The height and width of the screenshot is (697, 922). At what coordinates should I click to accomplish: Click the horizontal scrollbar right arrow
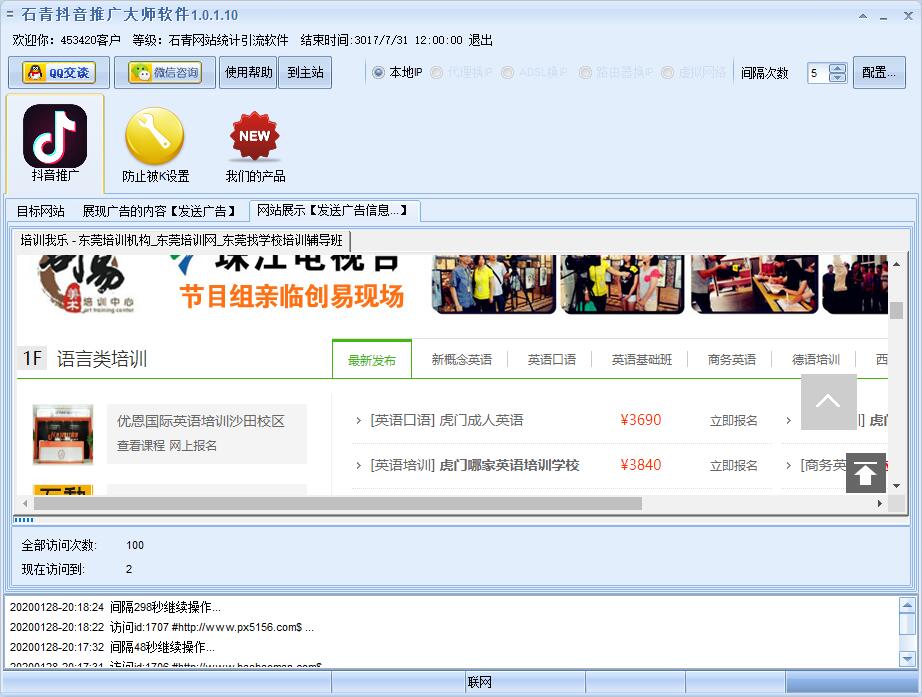pyautogui.click(x=879, y=503)
